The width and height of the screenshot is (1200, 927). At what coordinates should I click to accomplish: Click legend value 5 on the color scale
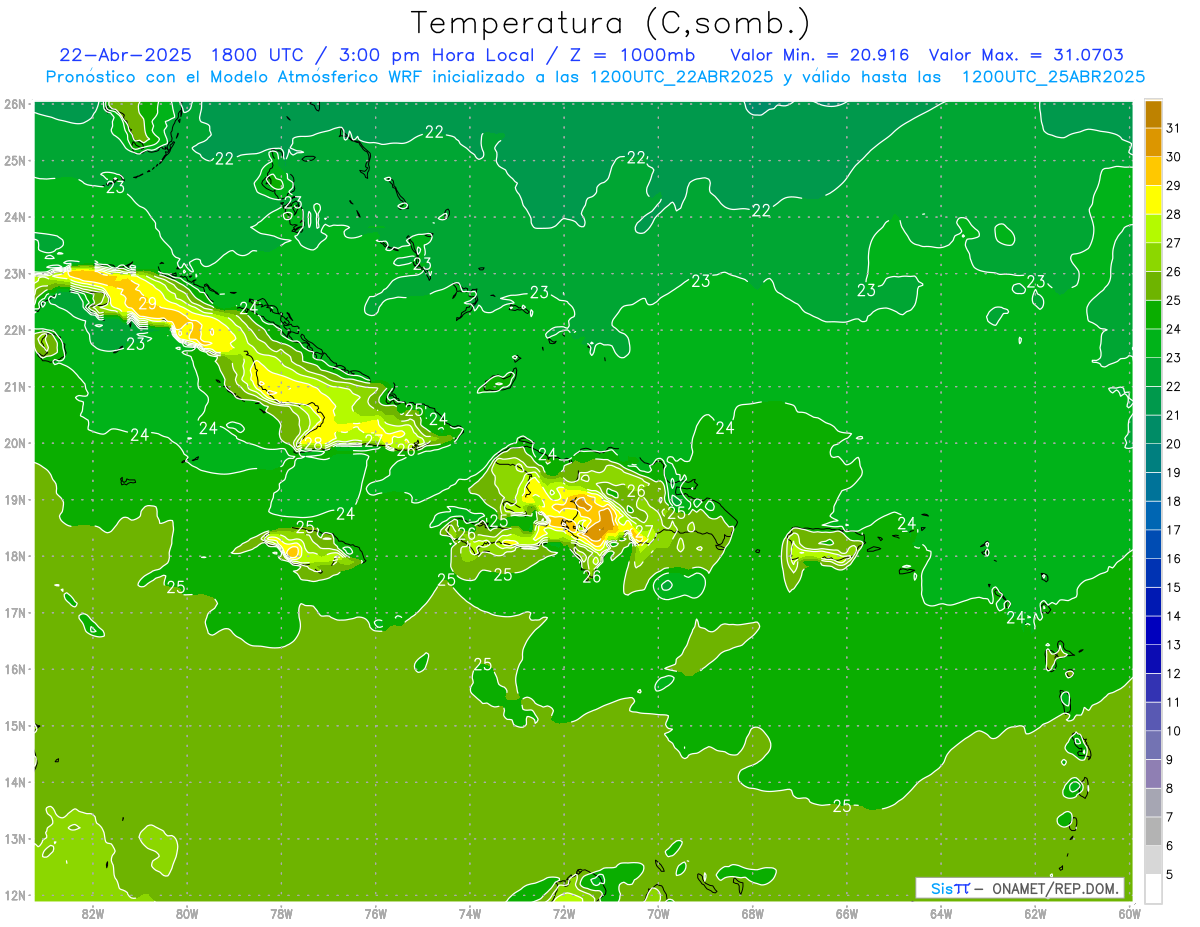(1170, 874)
